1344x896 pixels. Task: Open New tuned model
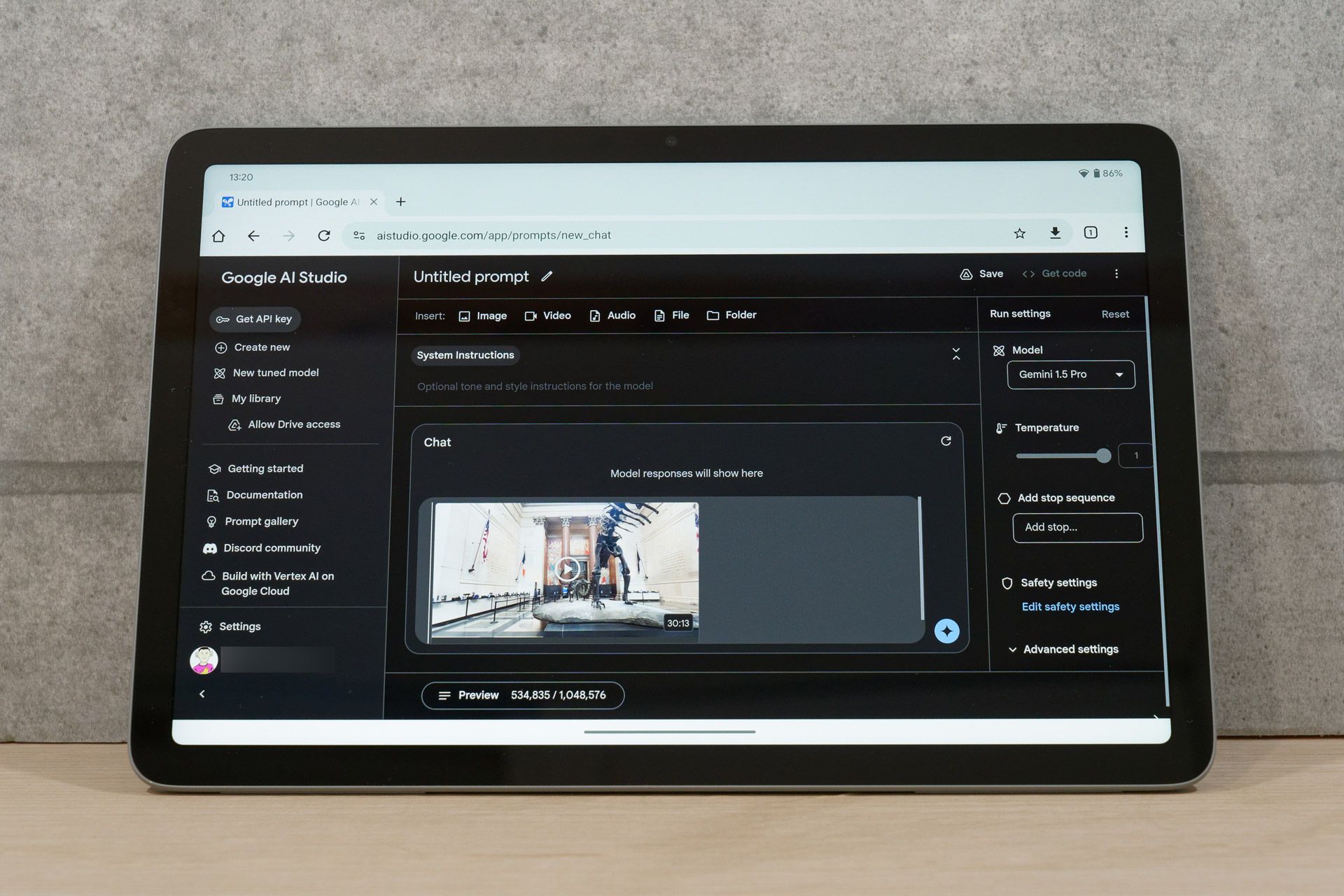click(x=266, y=373)
